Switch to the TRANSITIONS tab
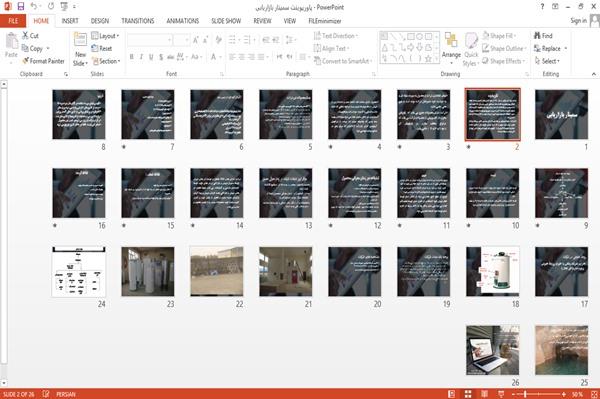 [x=138, y=21]
